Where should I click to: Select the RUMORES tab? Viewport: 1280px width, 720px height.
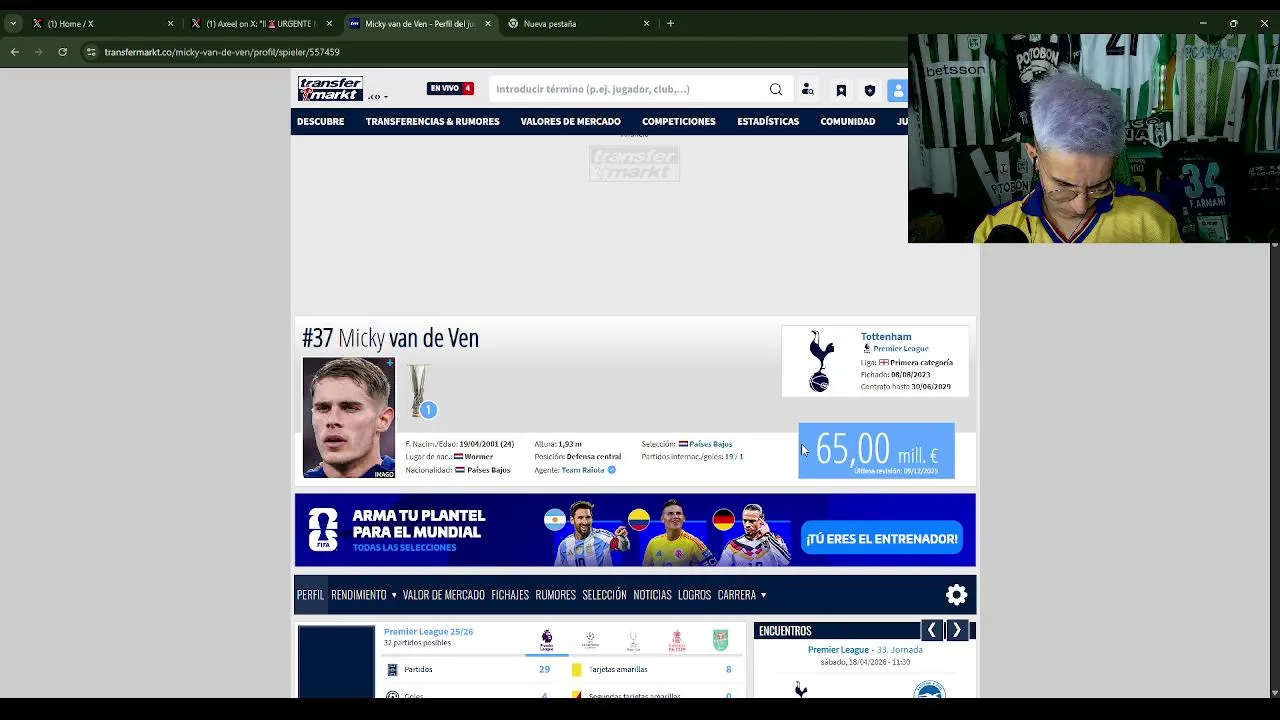(555, 595)
